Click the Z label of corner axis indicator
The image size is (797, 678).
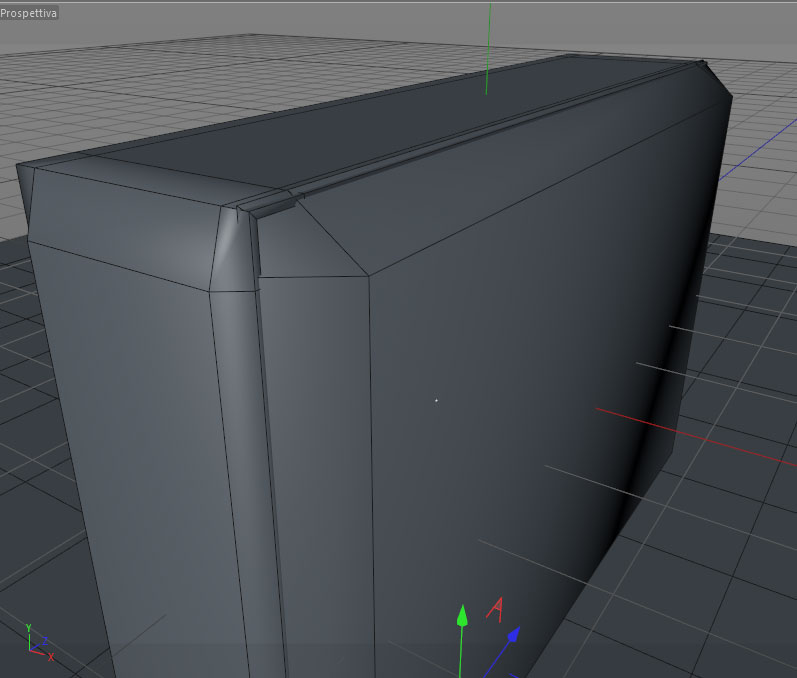[x=45, y=641]
